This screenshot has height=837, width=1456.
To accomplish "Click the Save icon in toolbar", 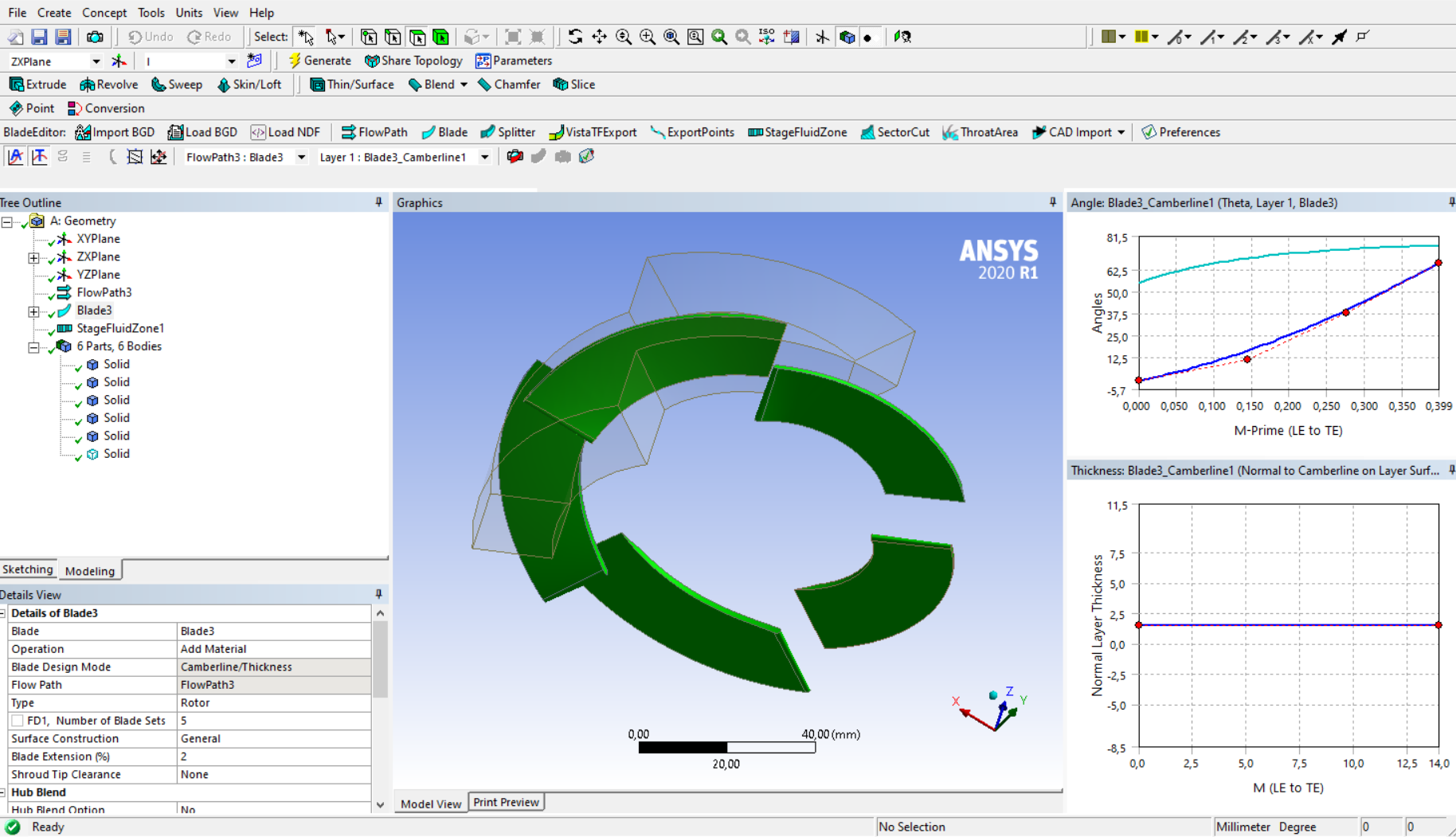I will coord(39,37).
